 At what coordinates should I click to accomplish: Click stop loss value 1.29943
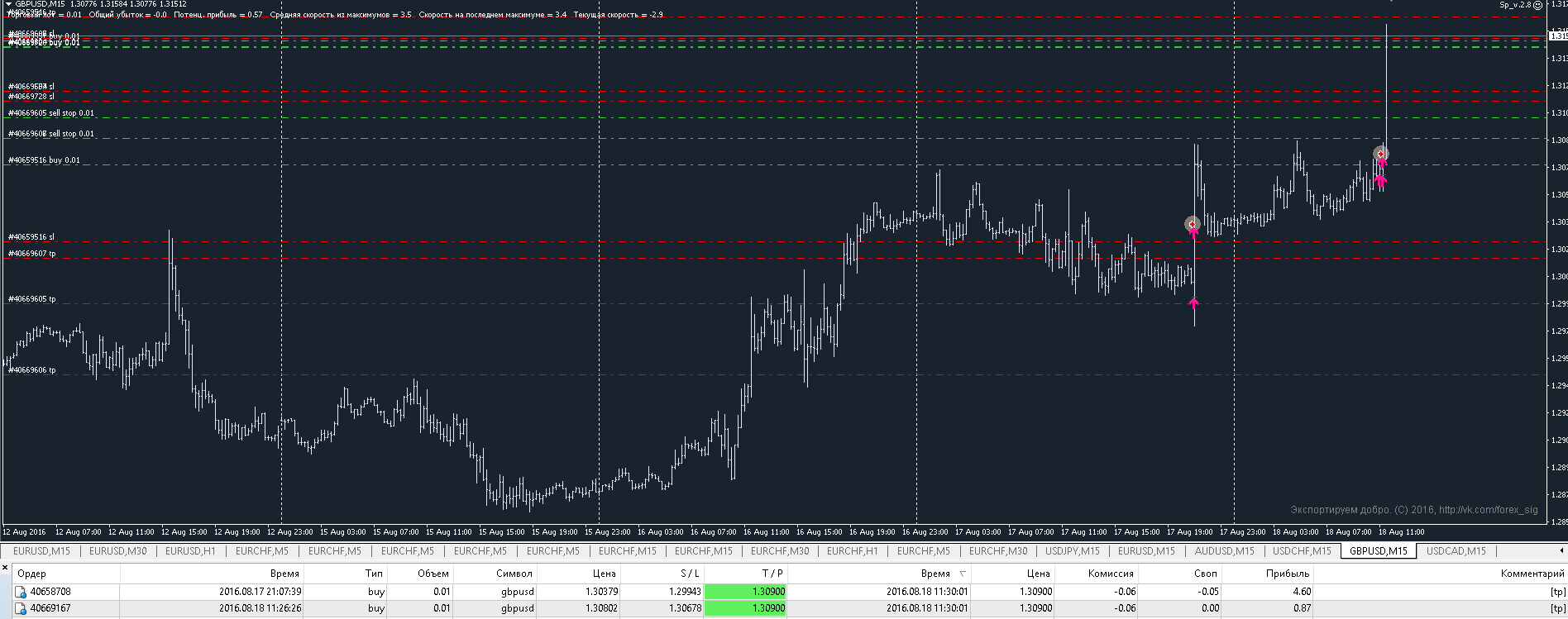[685, 592]
